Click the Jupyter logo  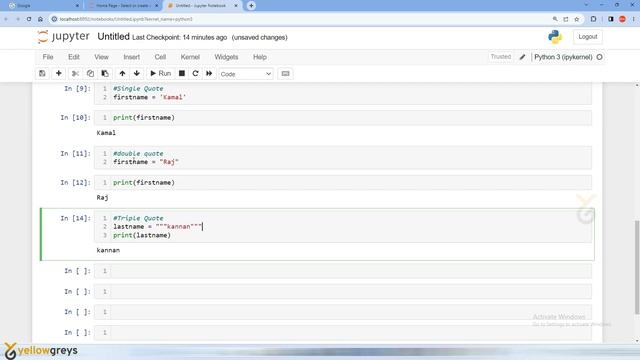(63, 37)
